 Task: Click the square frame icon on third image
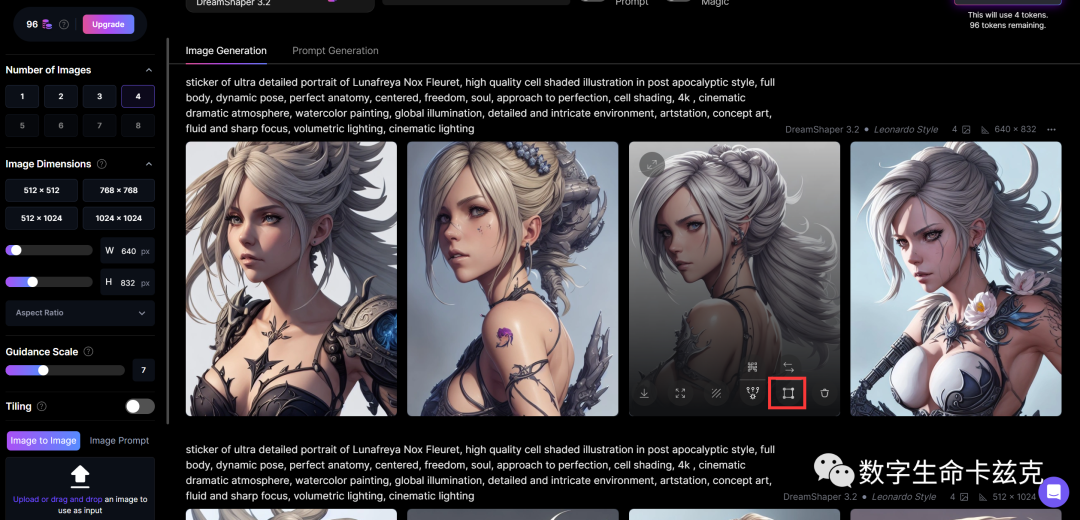click(x=788, y=393)
